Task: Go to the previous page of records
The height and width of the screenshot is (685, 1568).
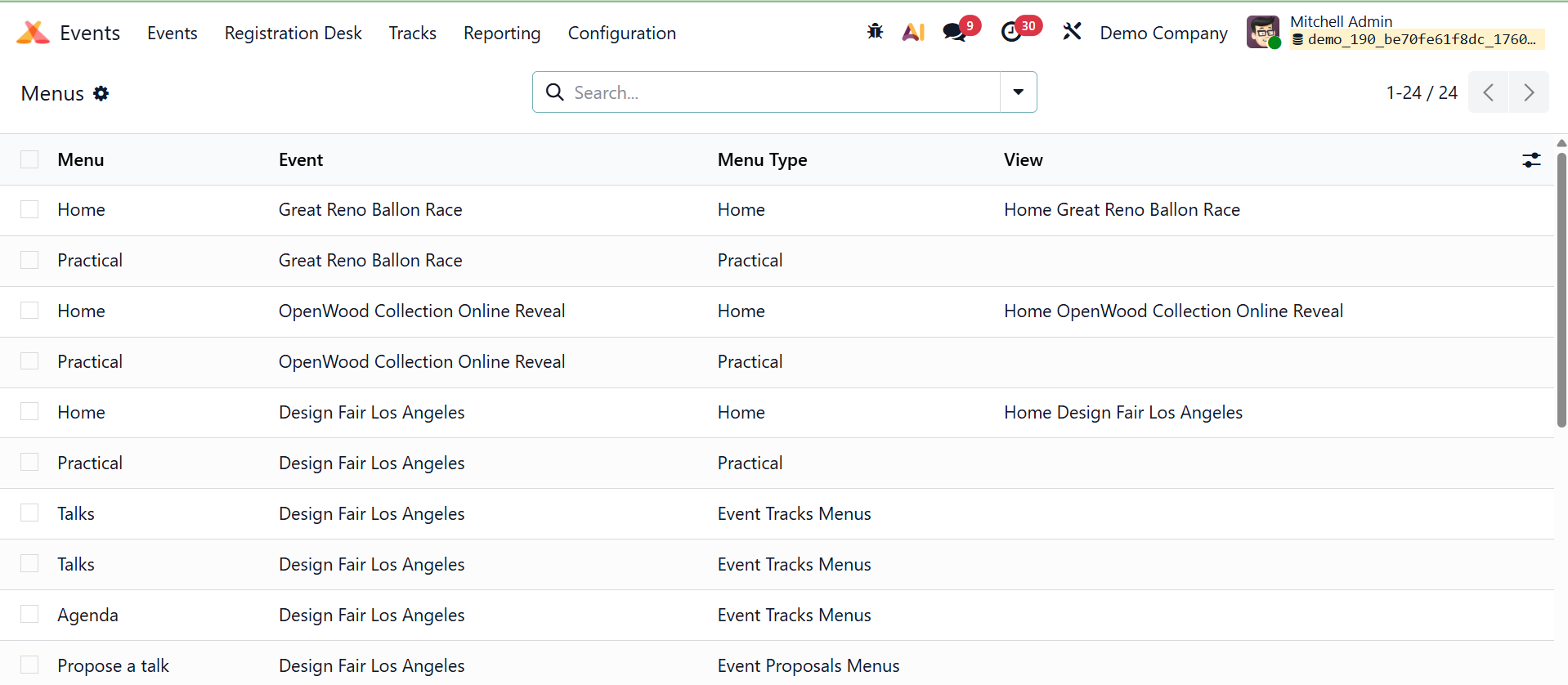Action: pos(1488,92)
